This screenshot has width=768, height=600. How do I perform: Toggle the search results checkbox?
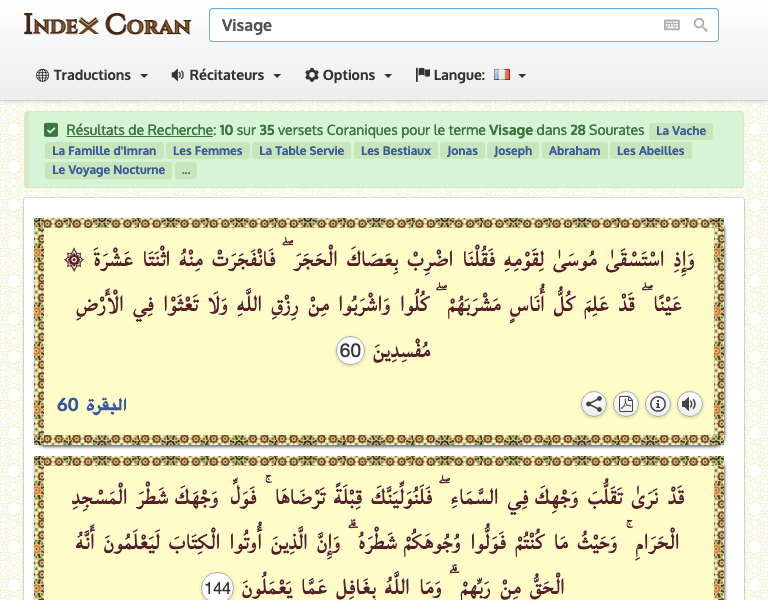51,130
